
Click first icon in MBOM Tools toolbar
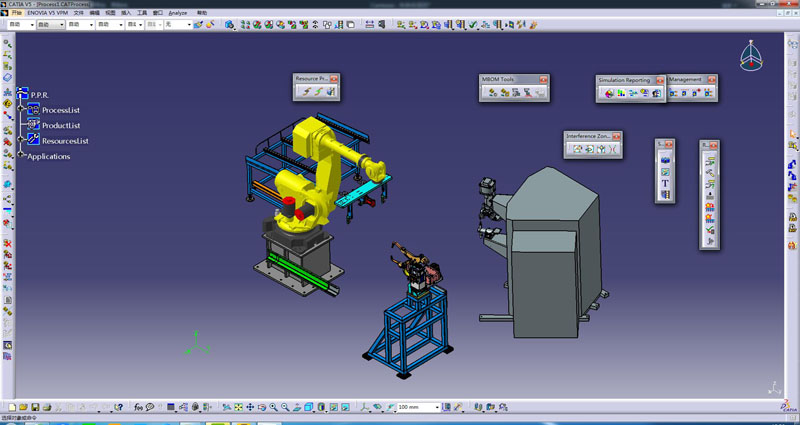tap(492, 93)
